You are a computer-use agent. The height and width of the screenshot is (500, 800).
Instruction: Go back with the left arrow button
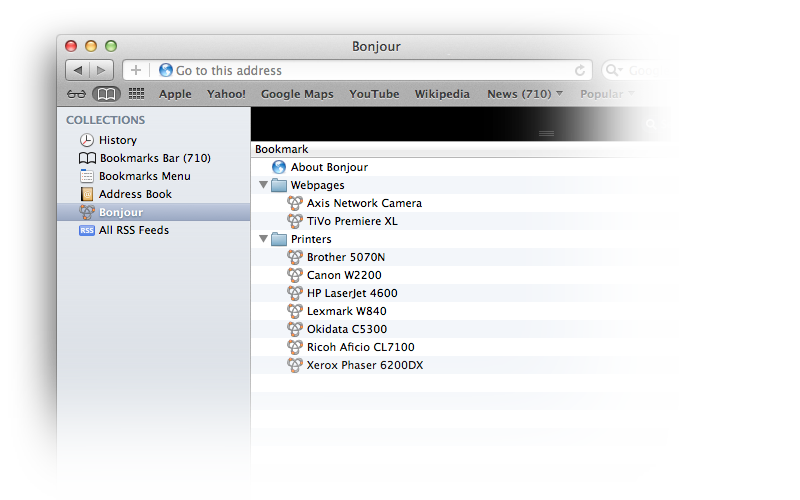point(78,70)
